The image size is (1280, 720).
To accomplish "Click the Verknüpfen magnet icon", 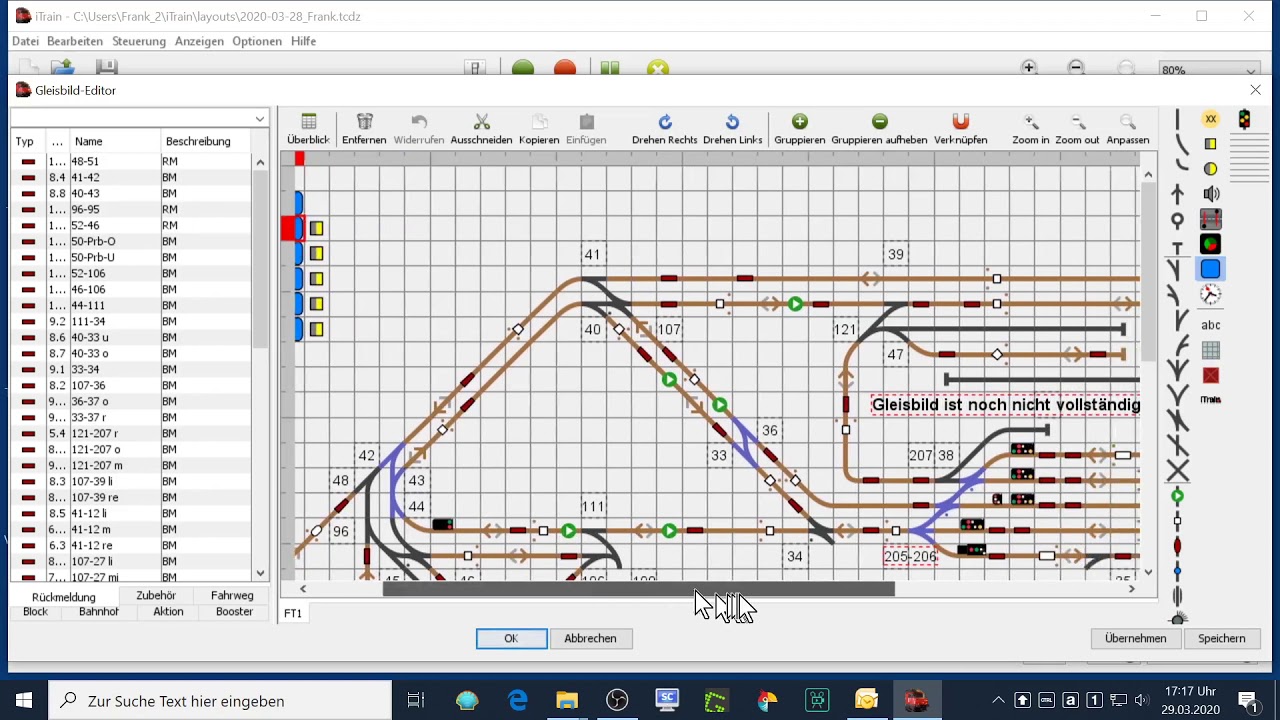I will click(x=961, y=122).
